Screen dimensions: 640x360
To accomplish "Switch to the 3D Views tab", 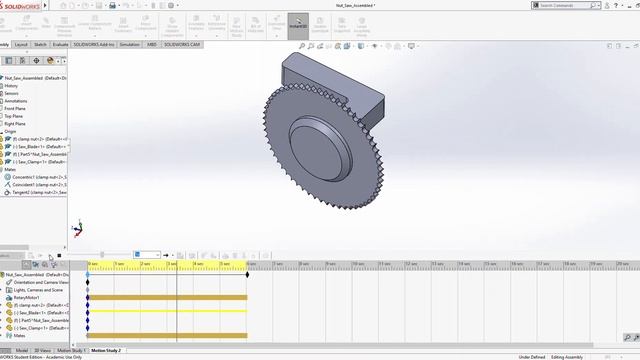I will (x=42, y=350).
